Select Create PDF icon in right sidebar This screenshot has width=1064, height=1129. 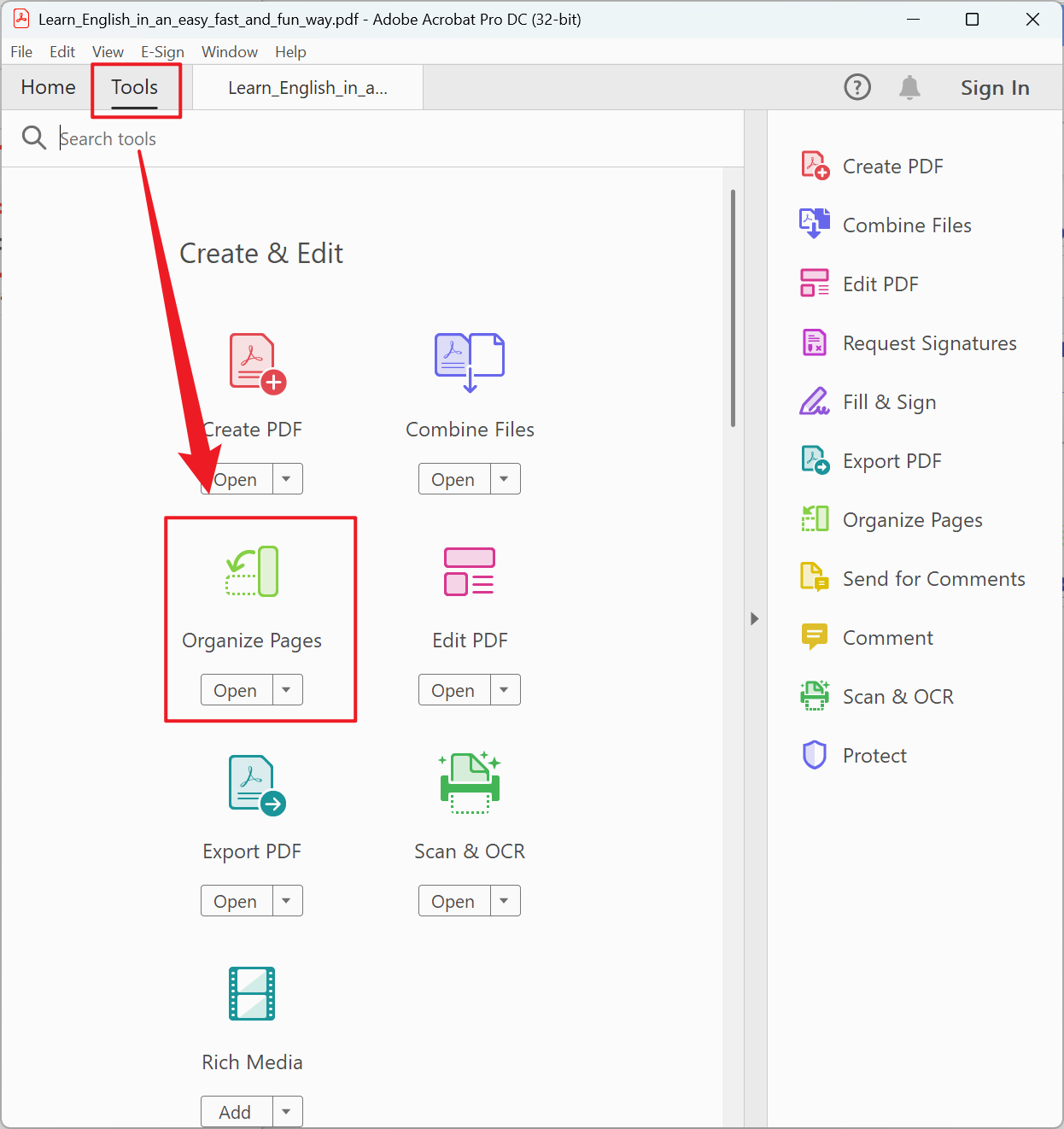click(815, 166)
